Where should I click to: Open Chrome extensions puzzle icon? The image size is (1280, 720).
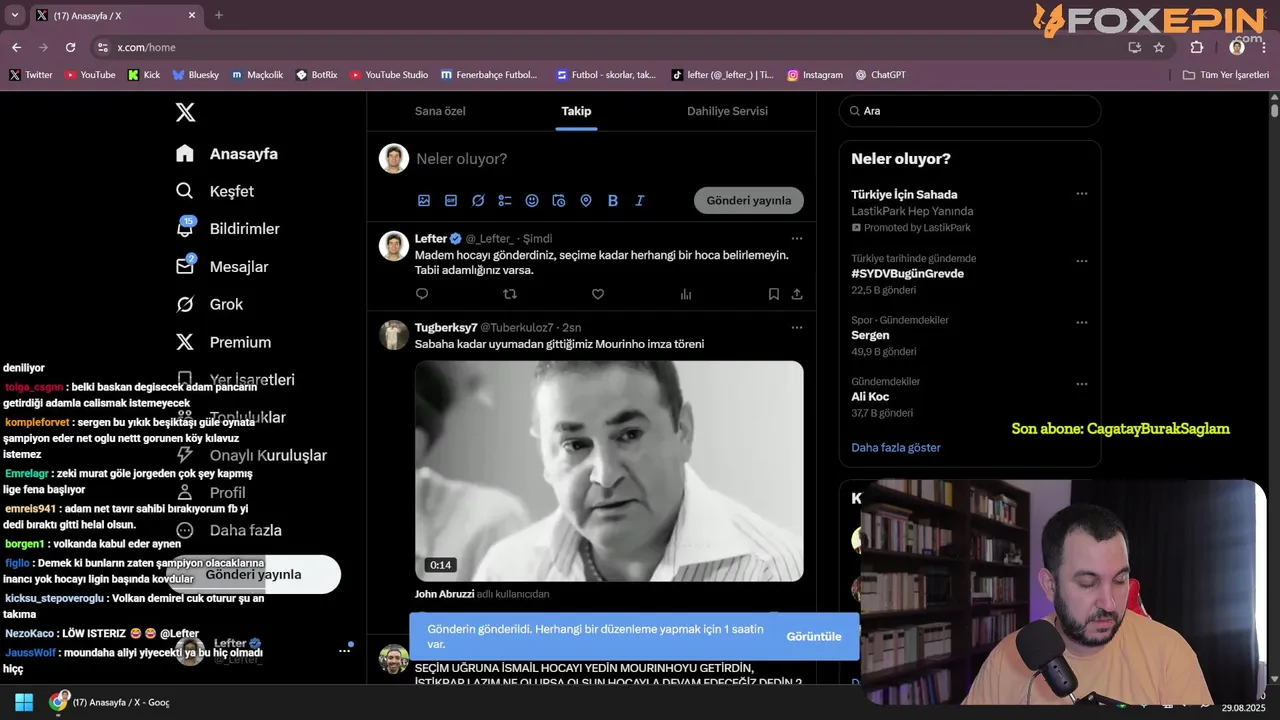point(1197,47)
